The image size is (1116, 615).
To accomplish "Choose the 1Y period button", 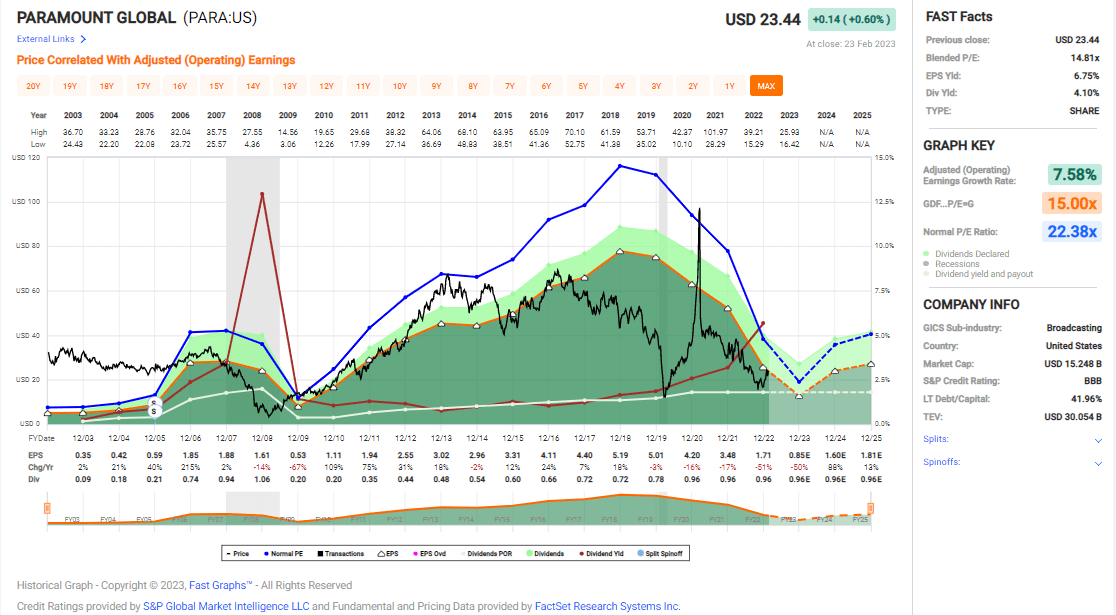I will [x=730, y=86].
